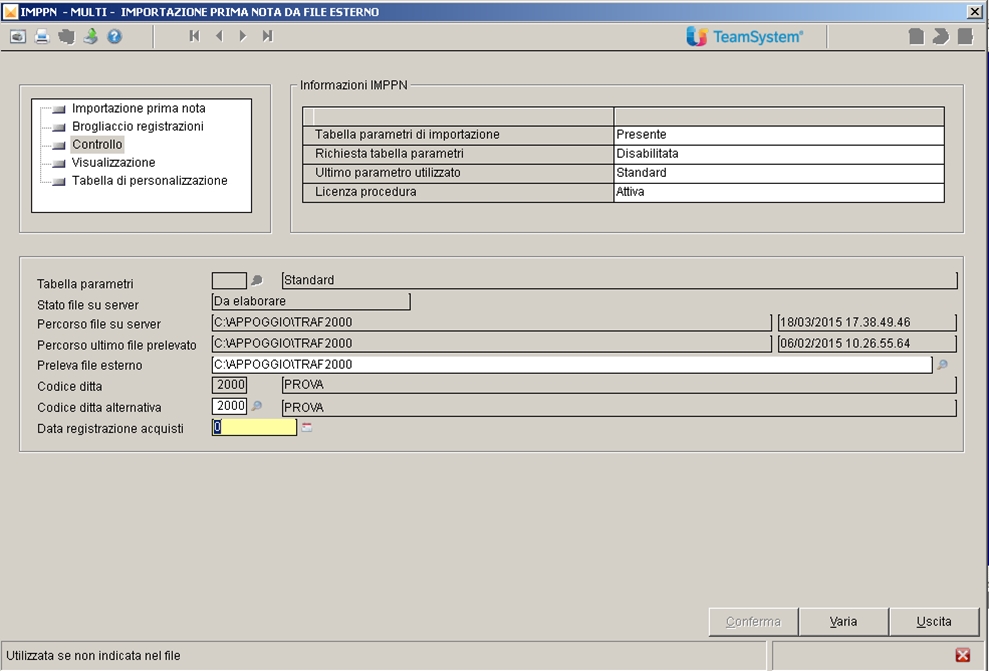This screenshot has width=989, height=671.
Task: Open calendar for Data registrazione acquisti
Action: (307, 428)
